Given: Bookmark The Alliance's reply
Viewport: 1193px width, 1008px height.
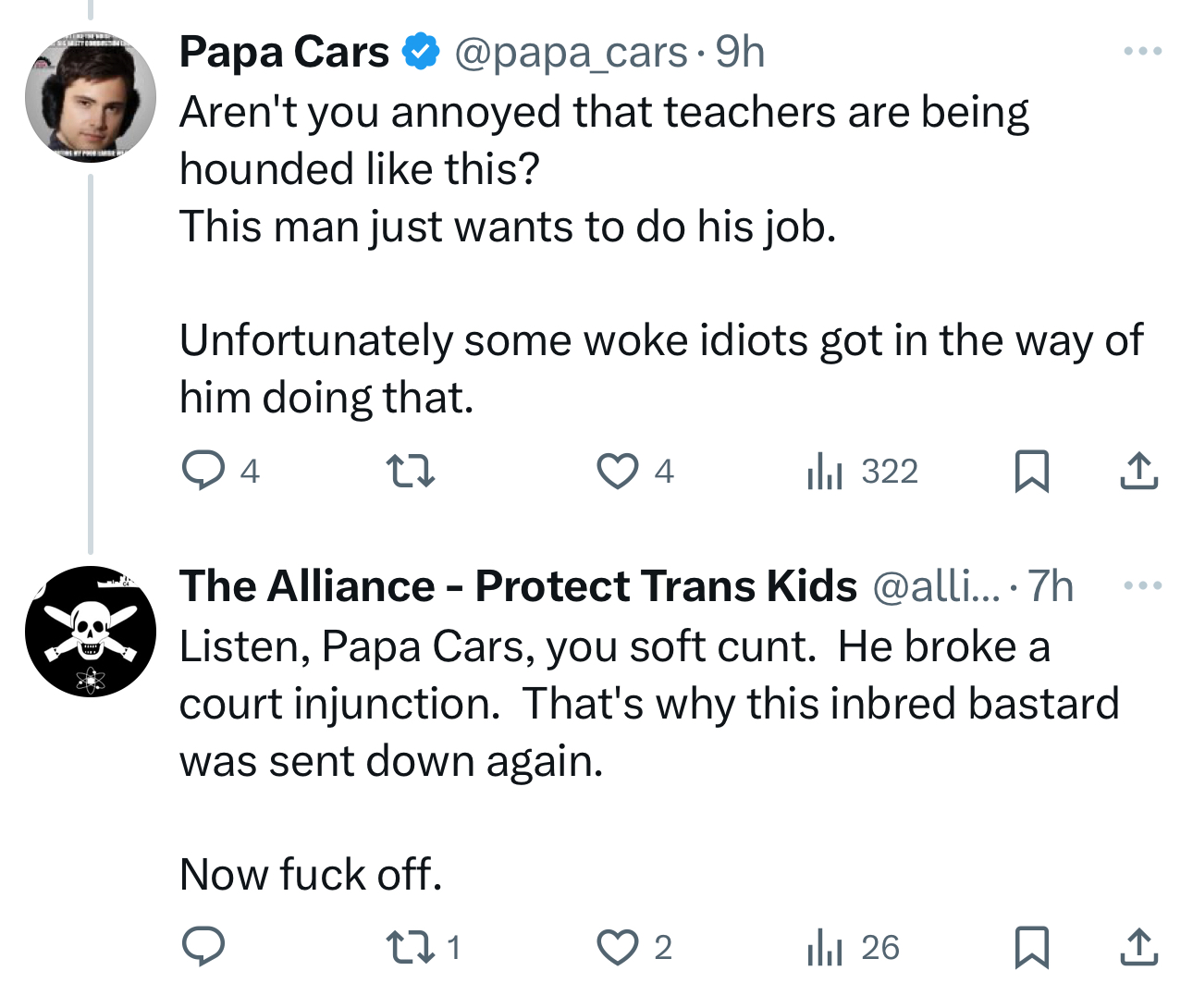Looking at the screenshot, I should (1031, 947).
